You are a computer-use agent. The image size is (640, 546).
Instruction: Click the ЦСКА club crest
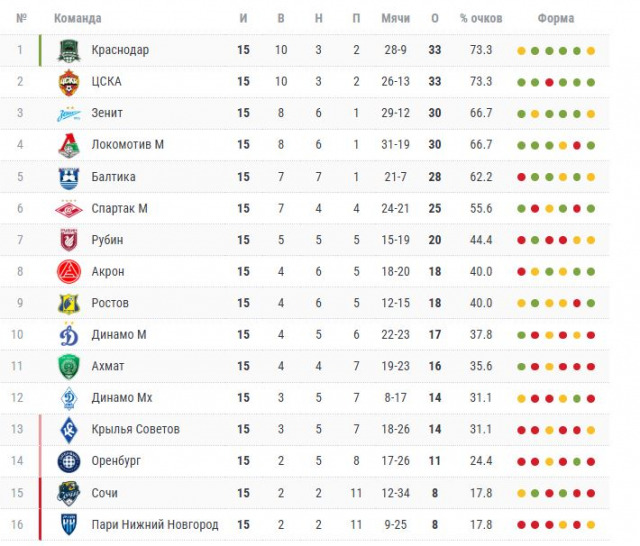click(68, 82)
